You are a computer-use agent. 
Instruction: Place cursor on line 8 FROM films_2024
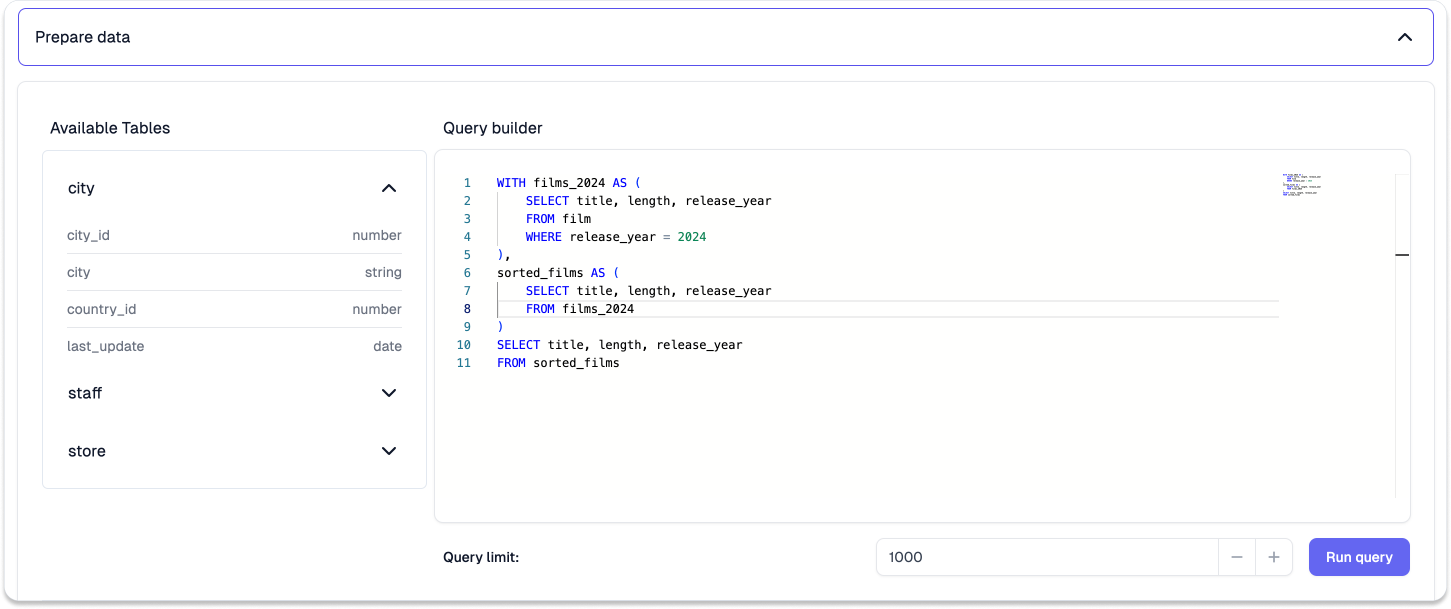pyautogui.click(x=580, y=309)
